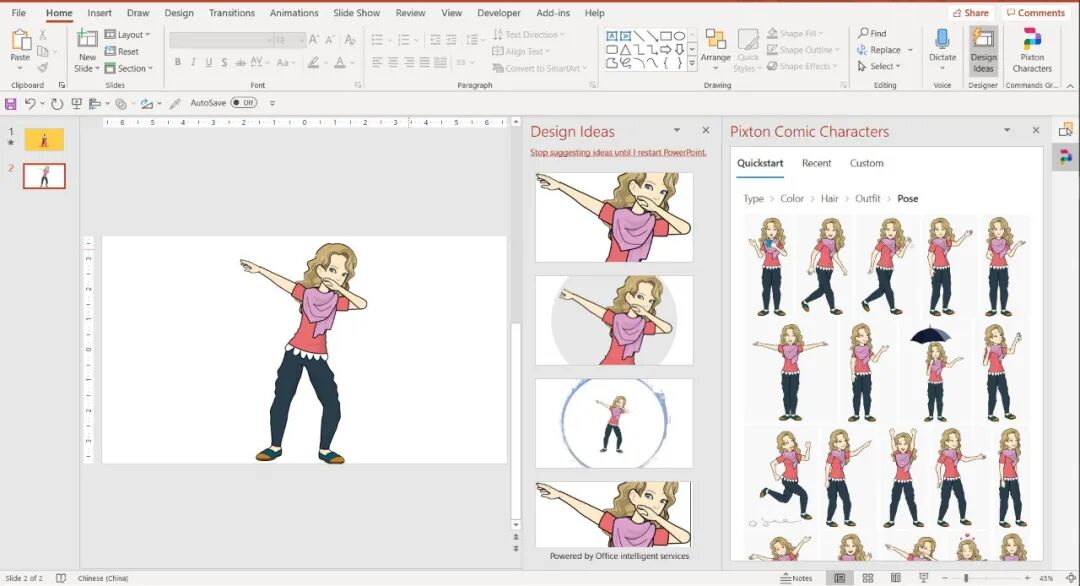Click the Reset slide button
This screenshot has width=1080, height=586.
click(122, 52)
